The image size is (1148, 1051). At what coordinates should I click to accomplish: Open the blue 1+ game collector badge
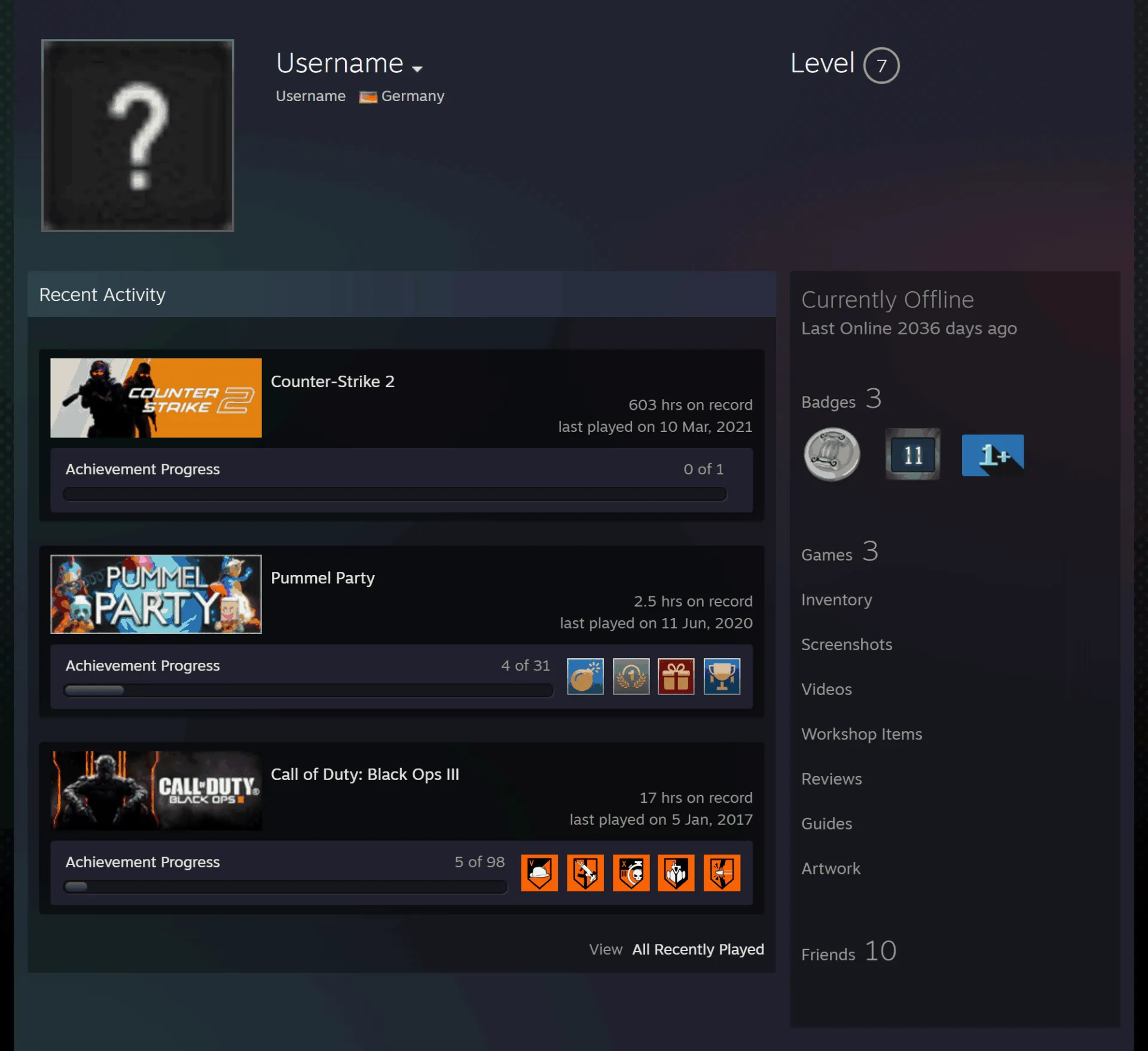coord(993,455)
